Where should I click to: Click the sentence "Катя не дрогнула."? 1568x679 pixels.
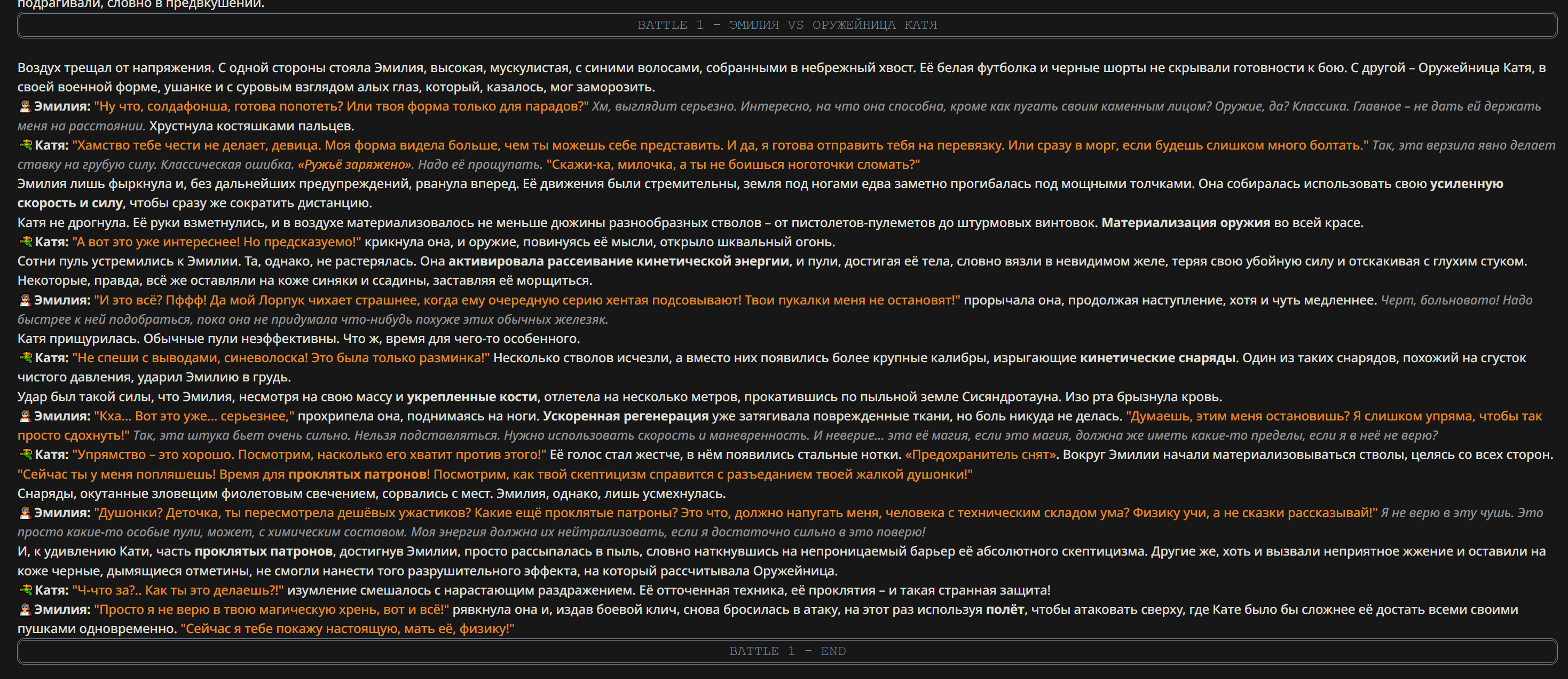tap(73, 223)
